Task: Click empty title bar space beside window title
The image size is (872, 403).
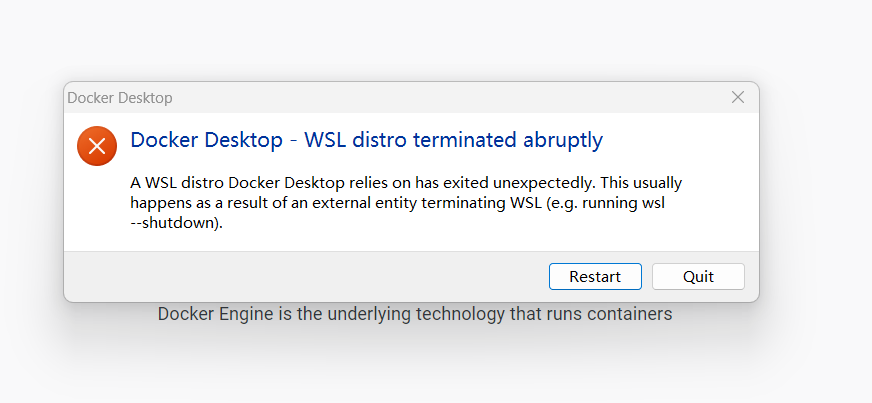Action: [x=450, y=98]
